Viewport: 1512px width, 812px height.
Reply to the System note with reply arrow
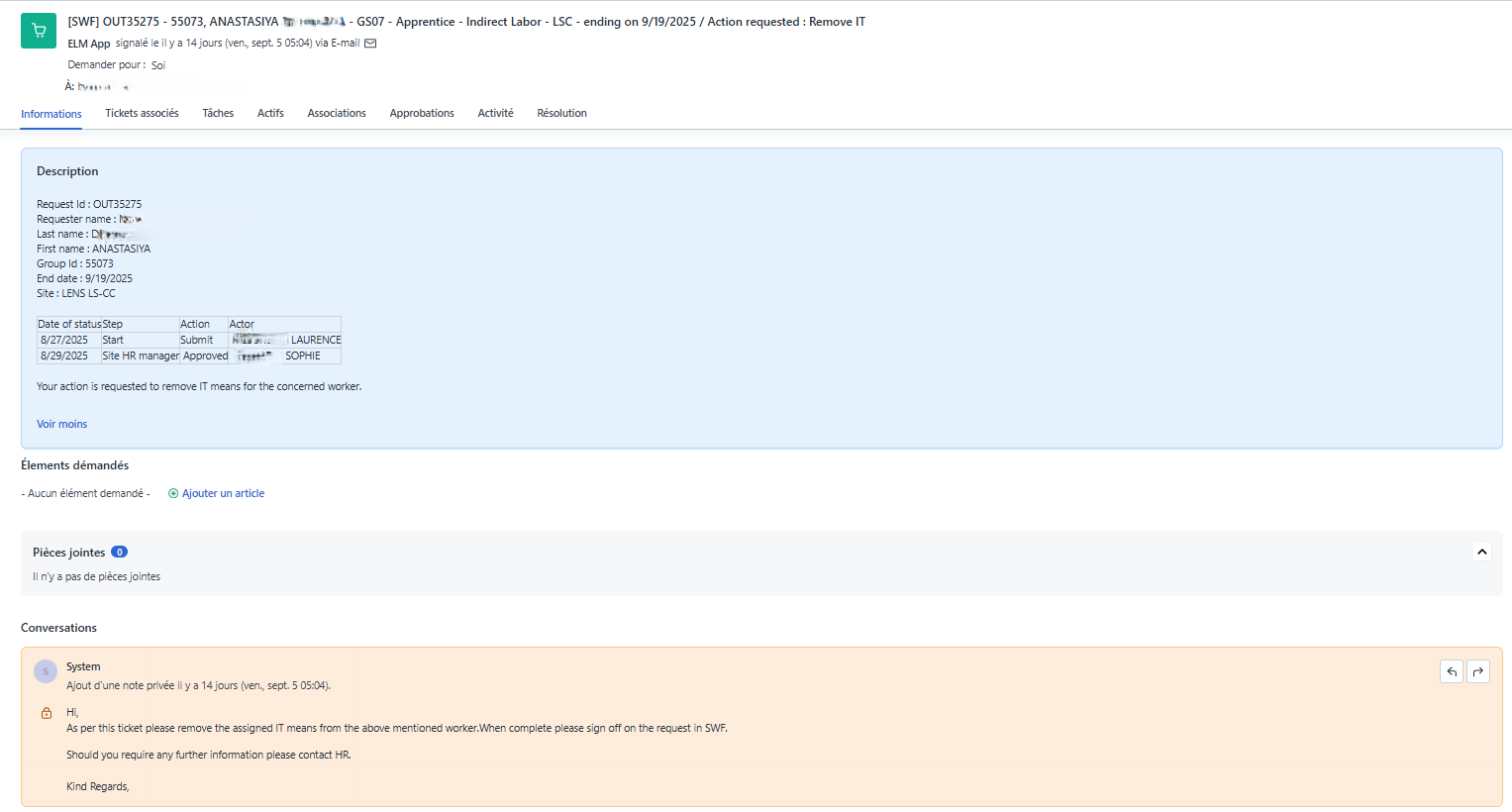coord(1451,672)
